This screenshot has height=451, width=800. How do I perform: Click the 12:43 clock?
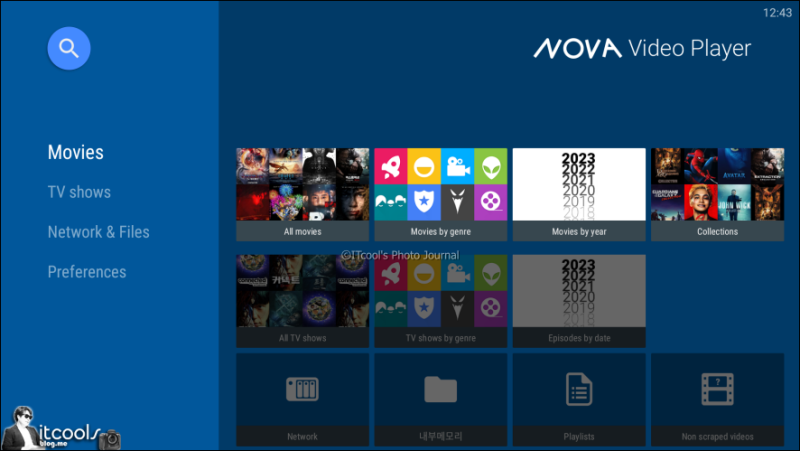click(x=777, y=13)
